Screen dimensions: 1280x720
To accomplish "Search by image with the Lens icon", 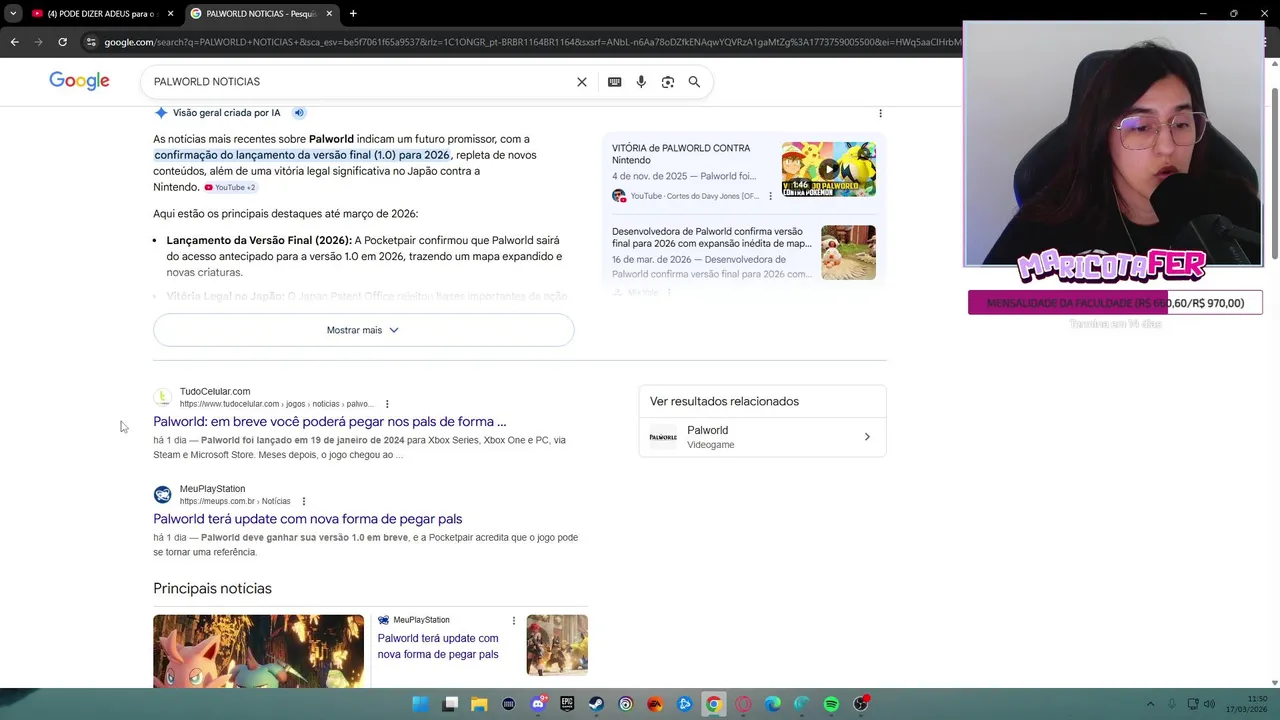I will pyautogui.click(x=668, y=82).
